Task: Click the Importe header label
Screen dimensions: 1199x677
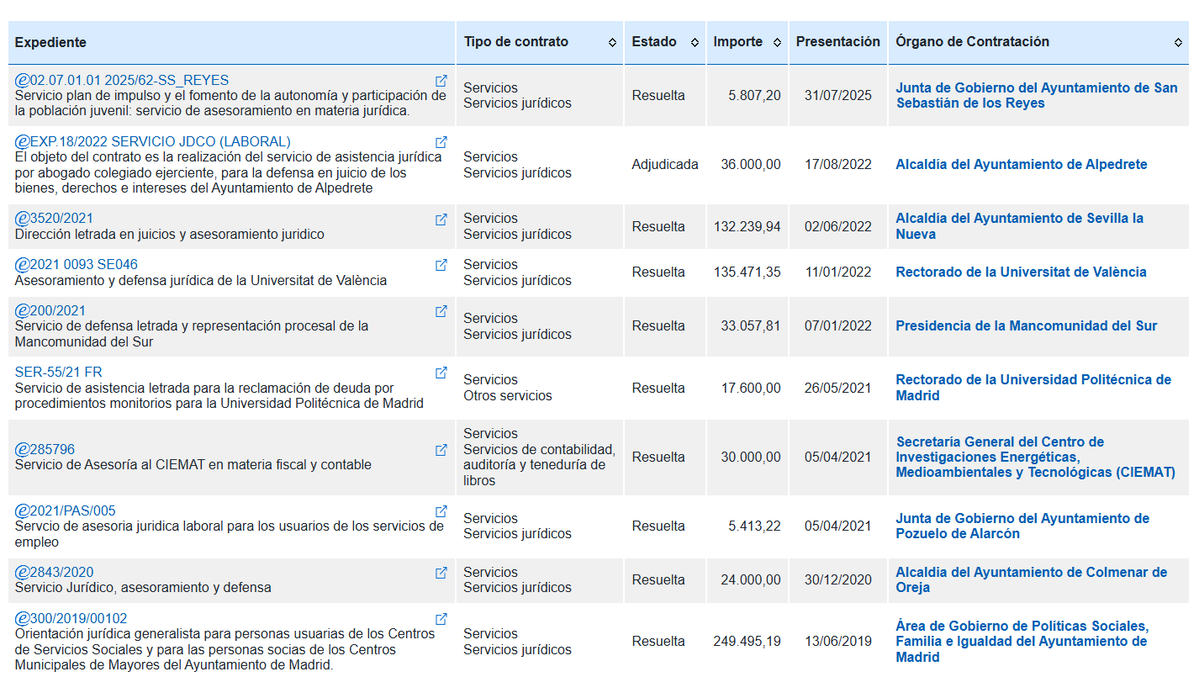Action: tap(738, 42)
